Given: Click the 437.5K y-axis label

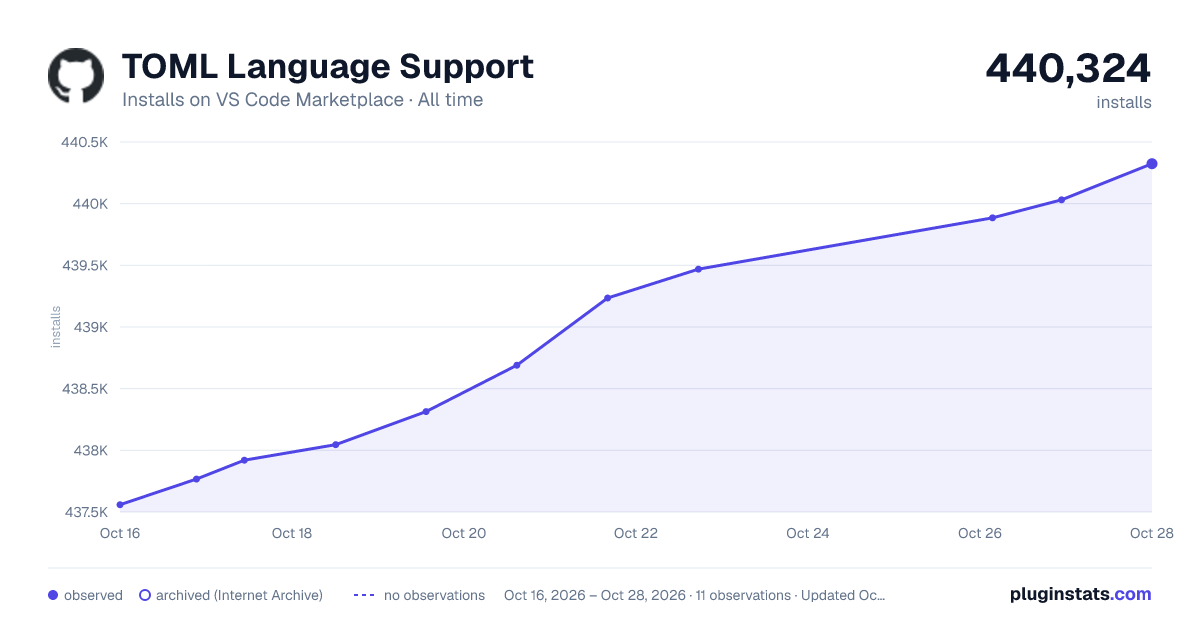Looking at the screenshot, I should click(x=86, y=512).
